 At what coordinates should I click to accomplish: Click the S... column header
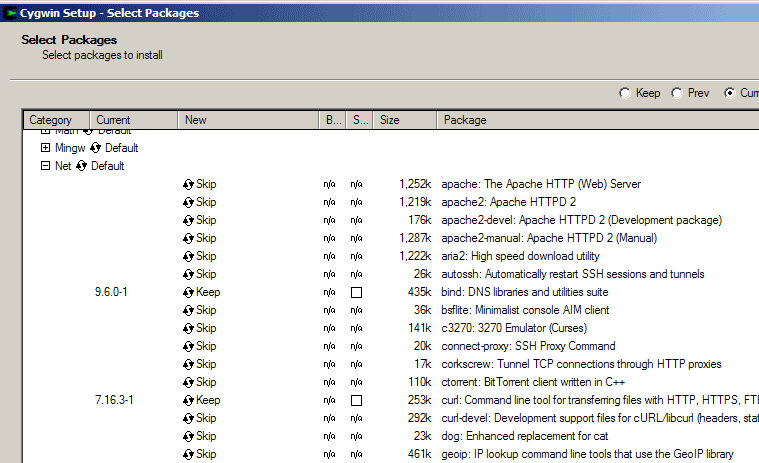[360, 120]
